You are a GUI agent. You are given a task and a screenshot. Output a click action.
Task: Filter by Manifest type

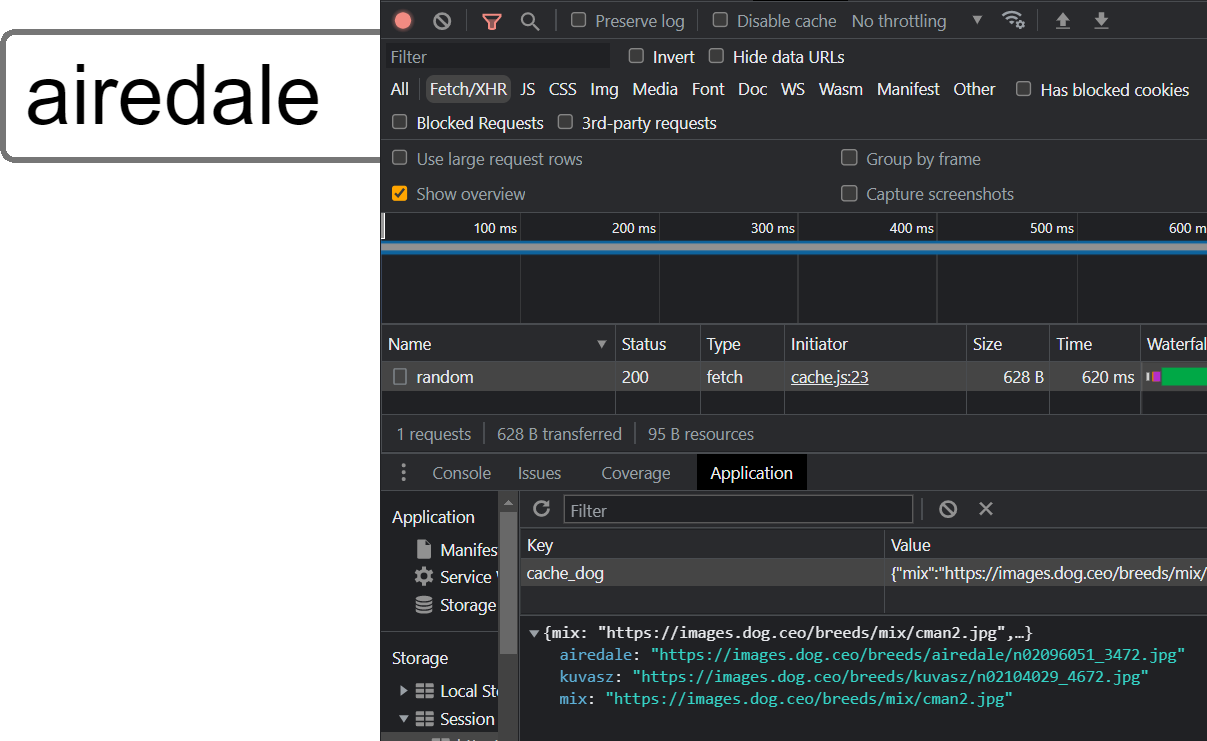[x=908, y=89]
